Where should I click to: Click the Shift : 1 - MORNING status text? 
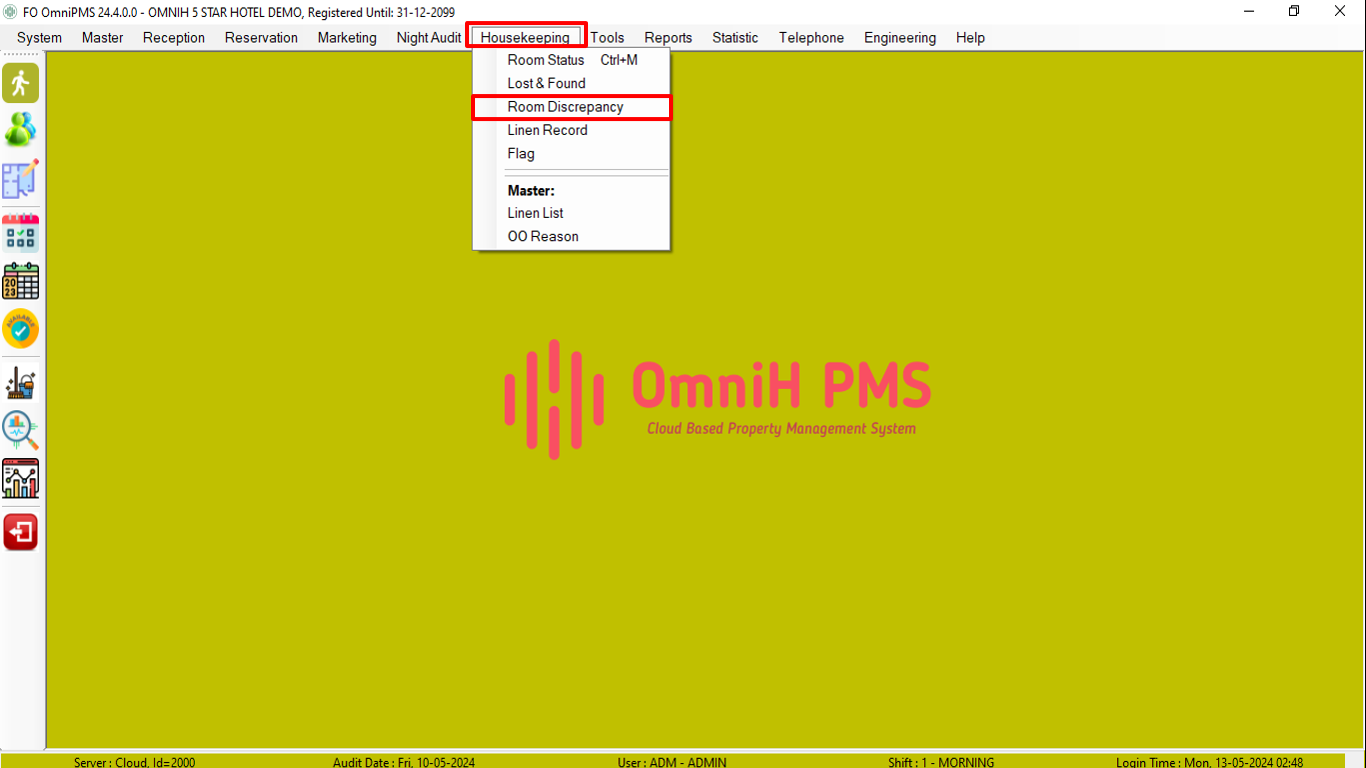(941, 762)
